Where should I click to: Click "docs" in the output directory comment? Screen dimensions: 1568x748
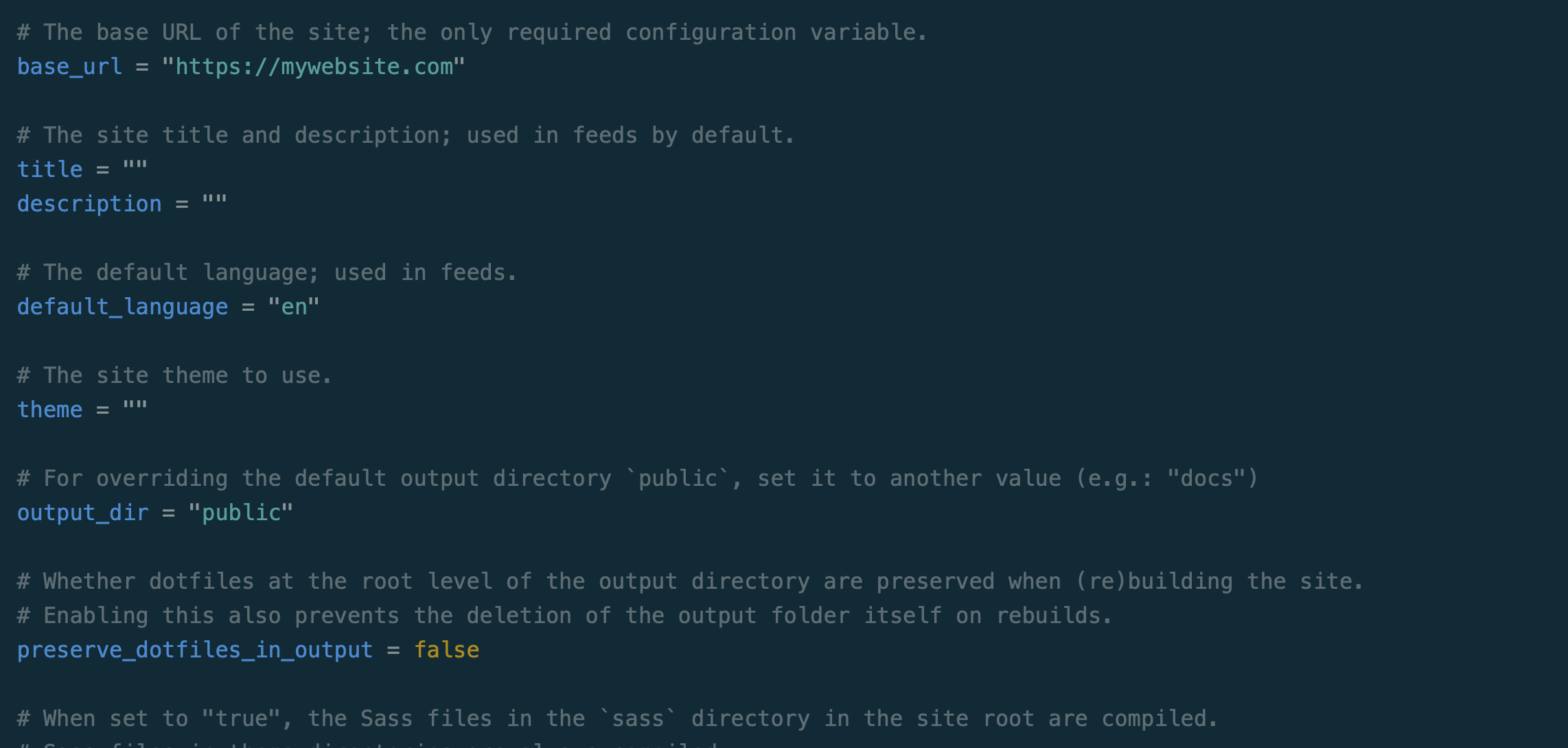click(x=1206, y=478)
